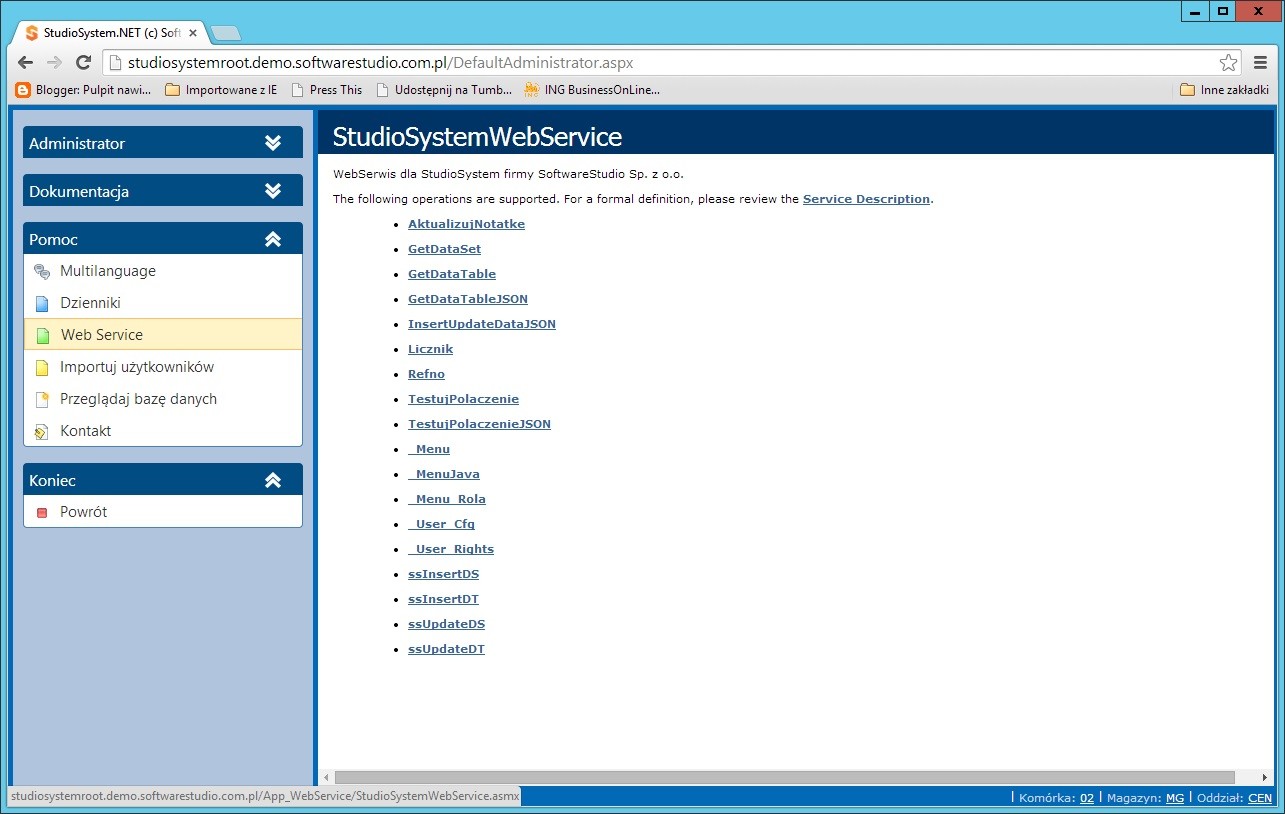Open the Chrome hamburger menu

point(1260,62)
